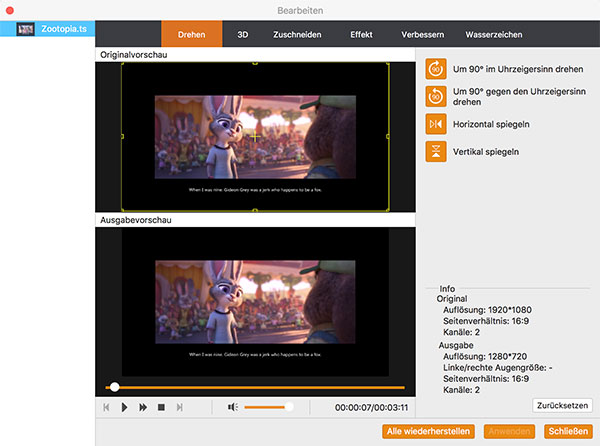Click the Schließen button
The height and width of the screenshot is (446, 600).
[x=568, y=431]
